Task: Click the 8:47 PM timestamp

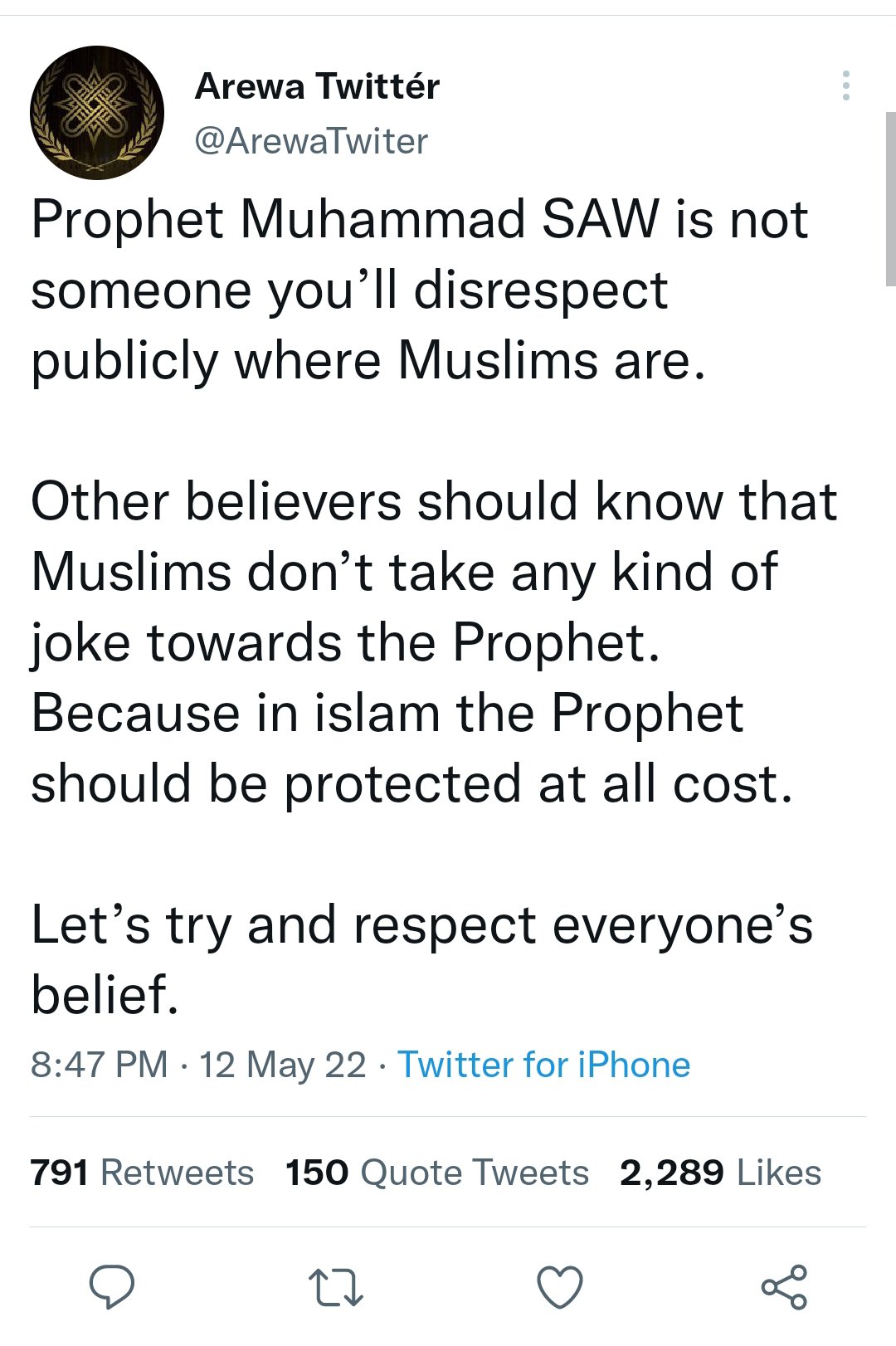Action: tap(99, 1065)
